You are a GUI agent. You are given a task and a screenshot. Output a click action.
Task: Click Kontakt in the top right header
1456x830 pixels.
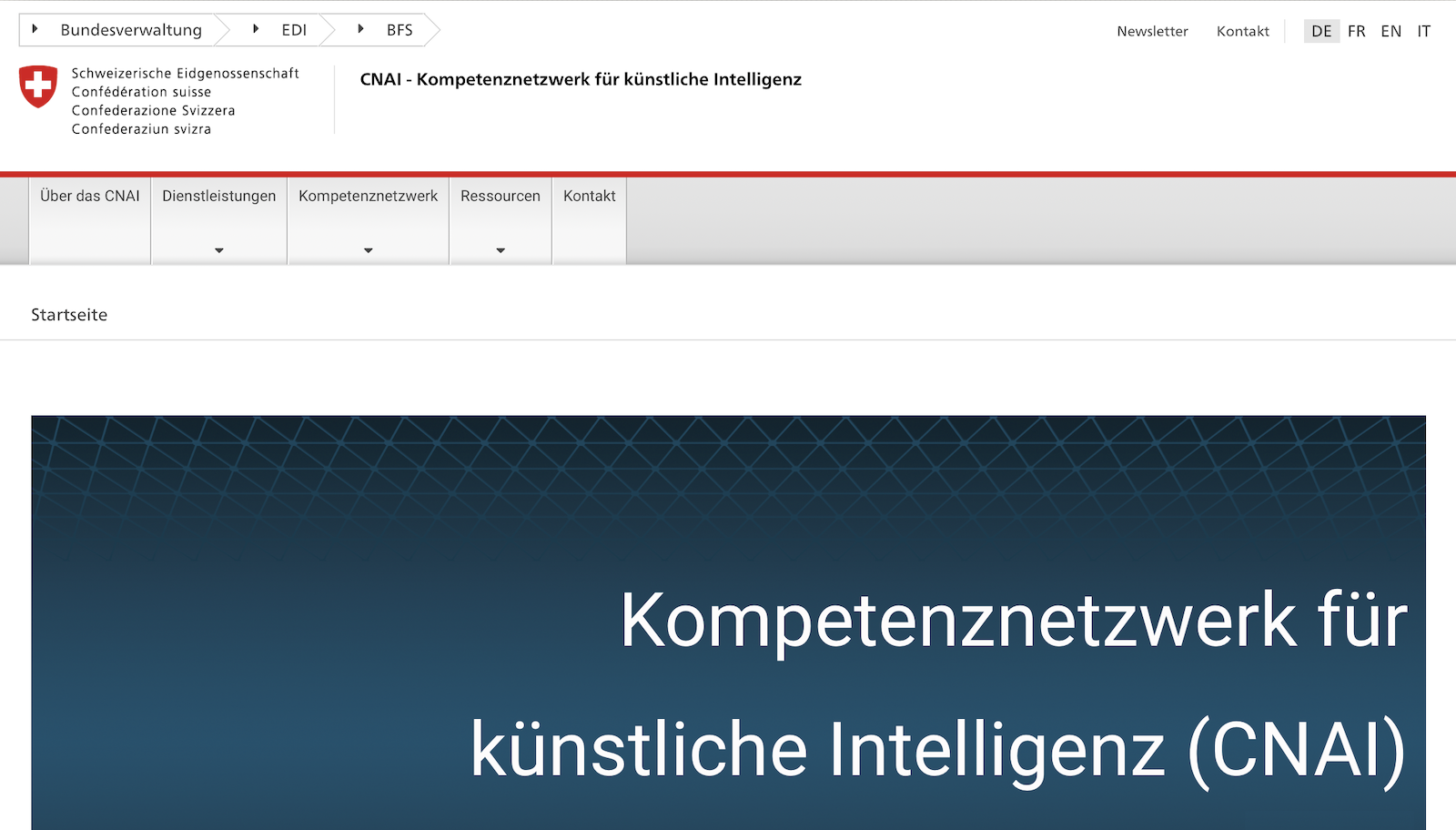(x=1242, y=31)
